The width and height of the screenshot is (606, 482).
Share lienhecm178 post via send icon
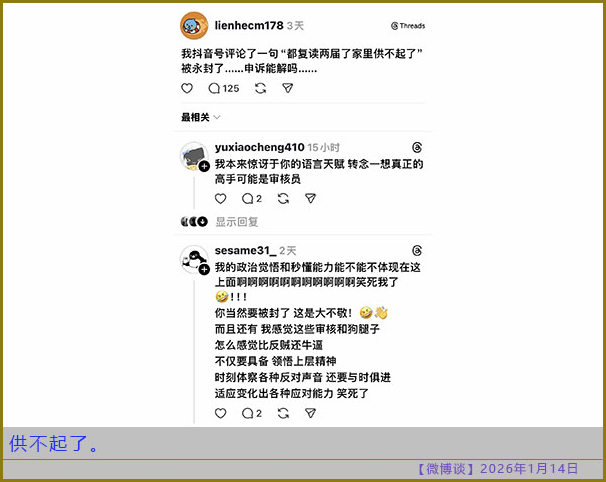[288, 89]
